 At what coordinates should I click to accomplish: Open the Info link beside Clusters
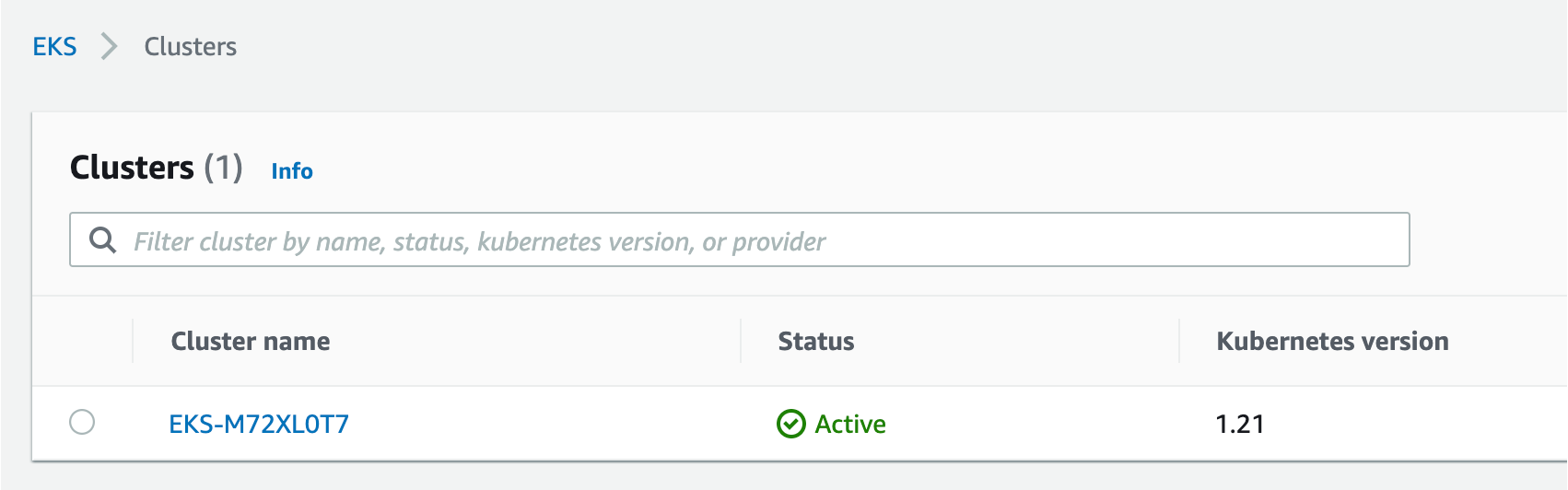point(291,171)
